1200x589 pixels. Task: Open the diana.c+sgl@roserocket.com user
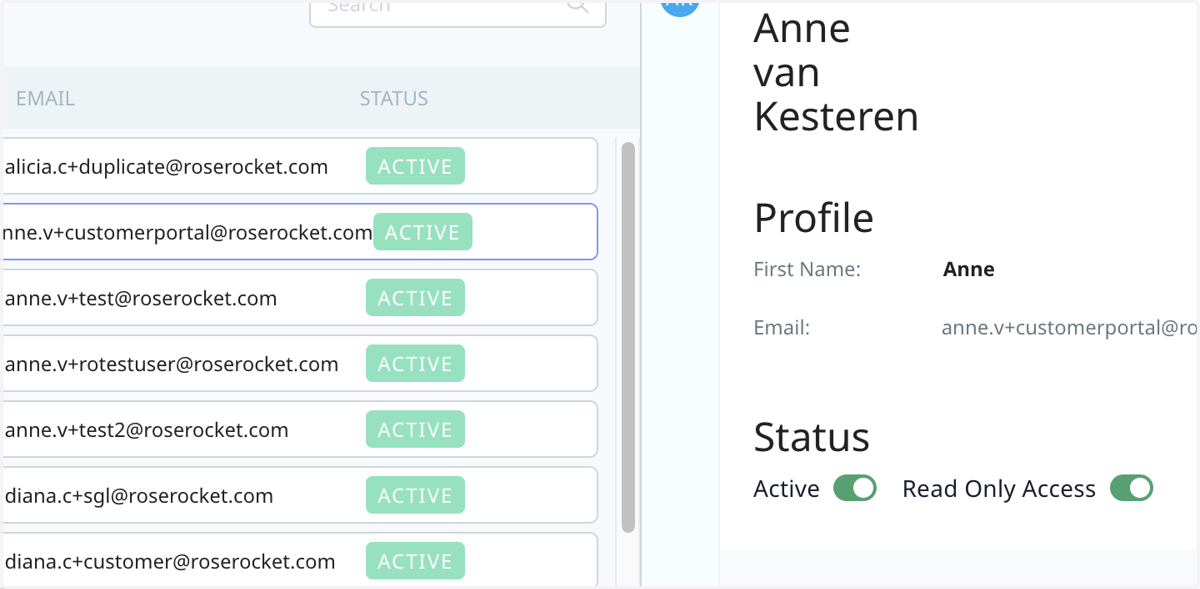tap(299, 496)
